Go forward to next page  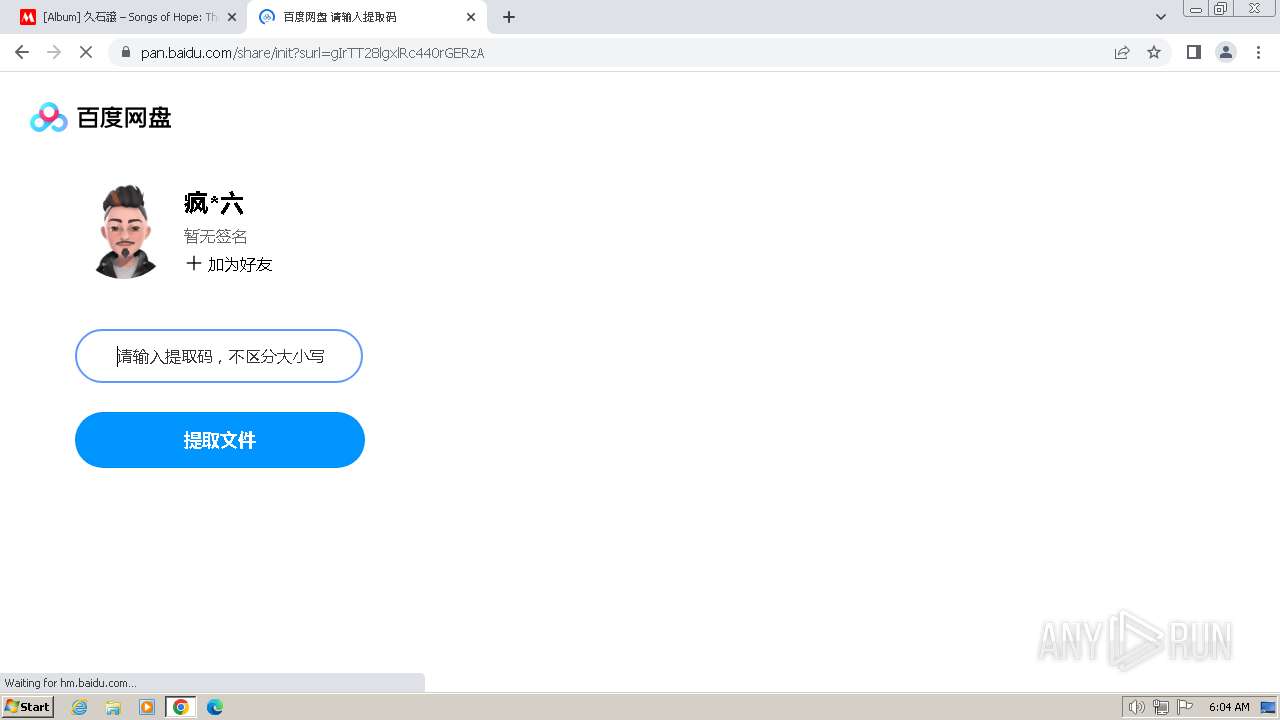(54, 52)
